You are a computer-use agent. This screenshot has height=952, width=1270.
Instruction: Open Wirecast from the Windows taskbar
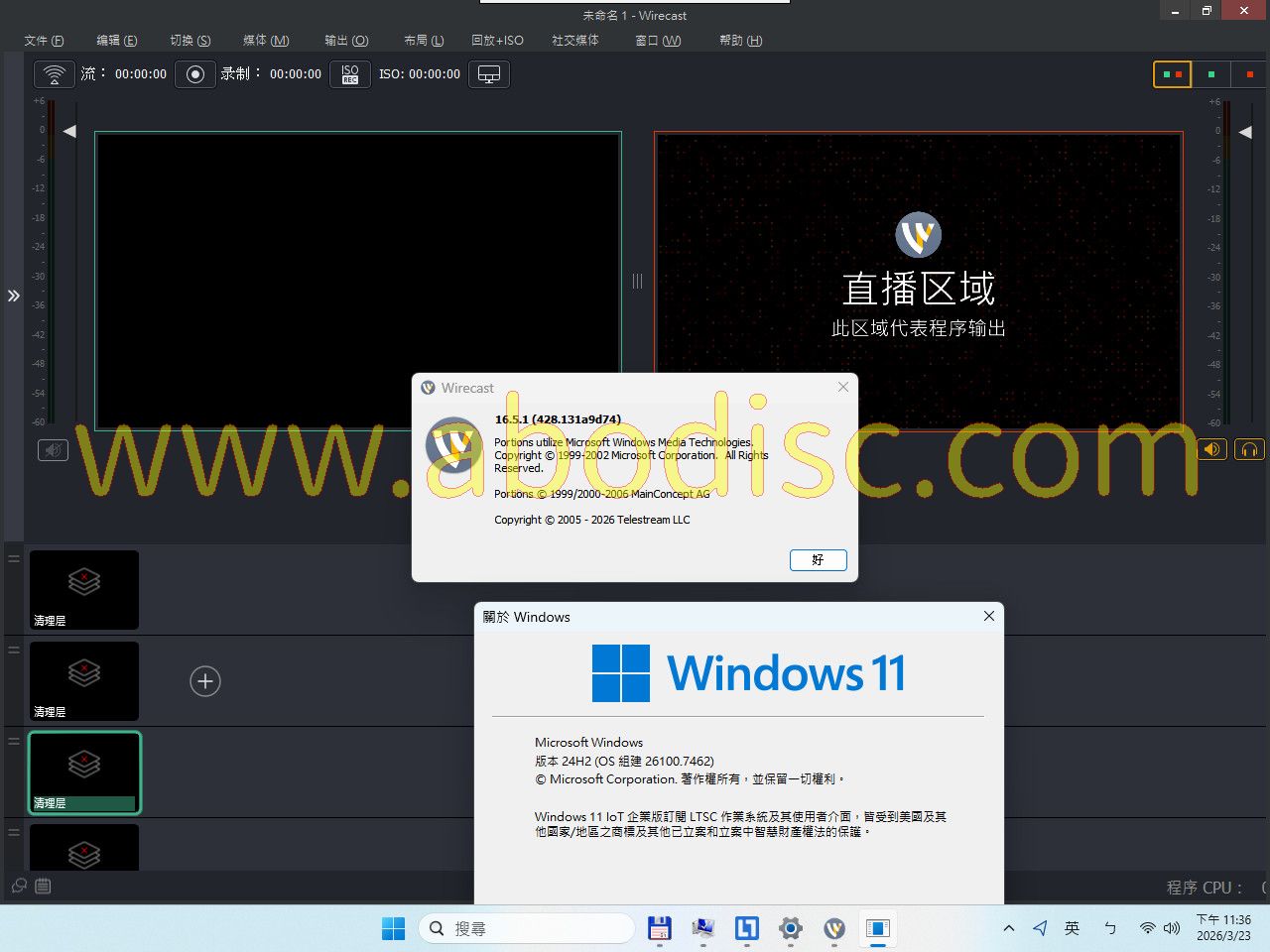834,928
